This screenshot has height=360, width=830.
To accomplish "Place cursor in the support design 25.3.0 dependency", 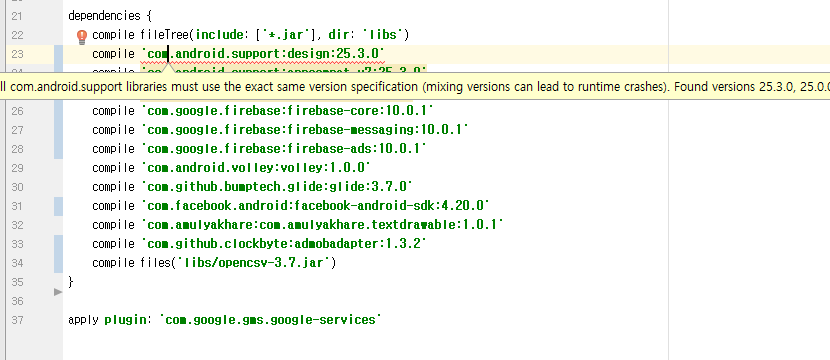I will tap(263, 53).
